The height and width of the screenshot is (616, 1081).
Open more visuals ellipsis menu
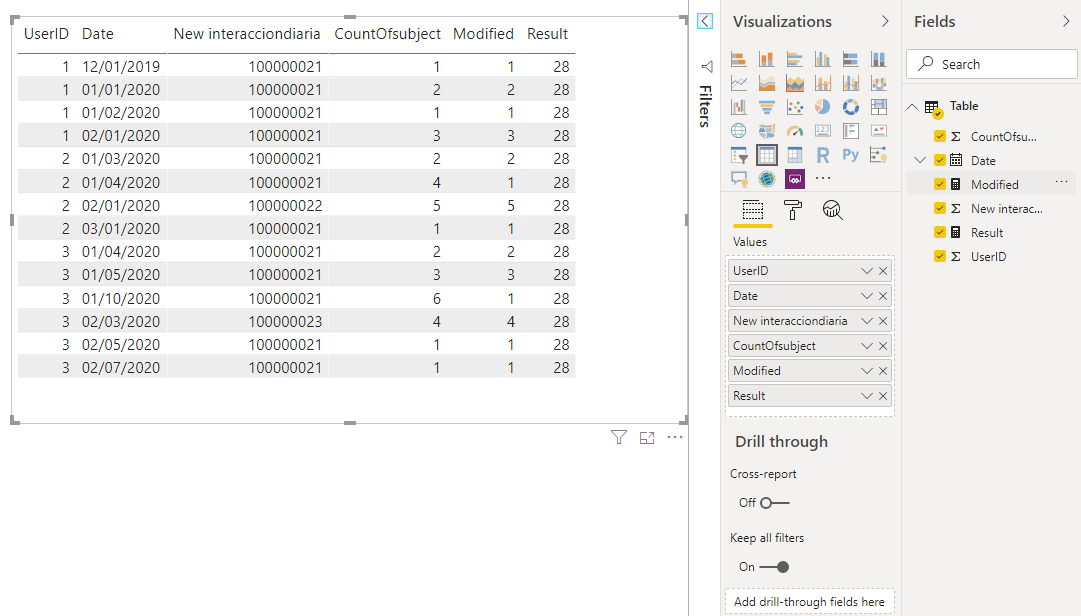click(822, 178)
